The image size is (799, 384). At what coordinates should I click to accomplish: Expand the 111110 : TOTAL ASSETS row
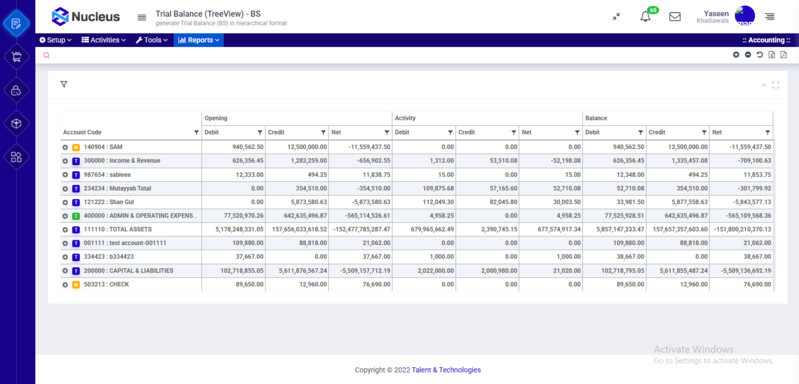[x=65, y=230]
